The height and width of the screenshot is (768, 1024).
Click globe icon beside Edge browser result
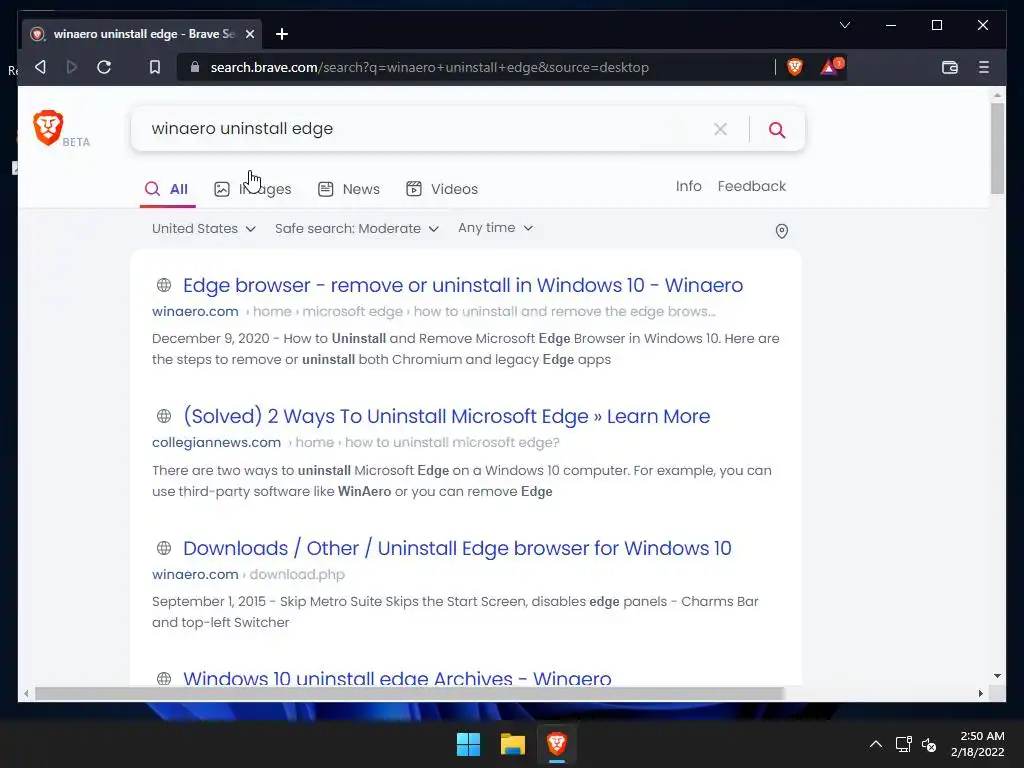(164, 285)
